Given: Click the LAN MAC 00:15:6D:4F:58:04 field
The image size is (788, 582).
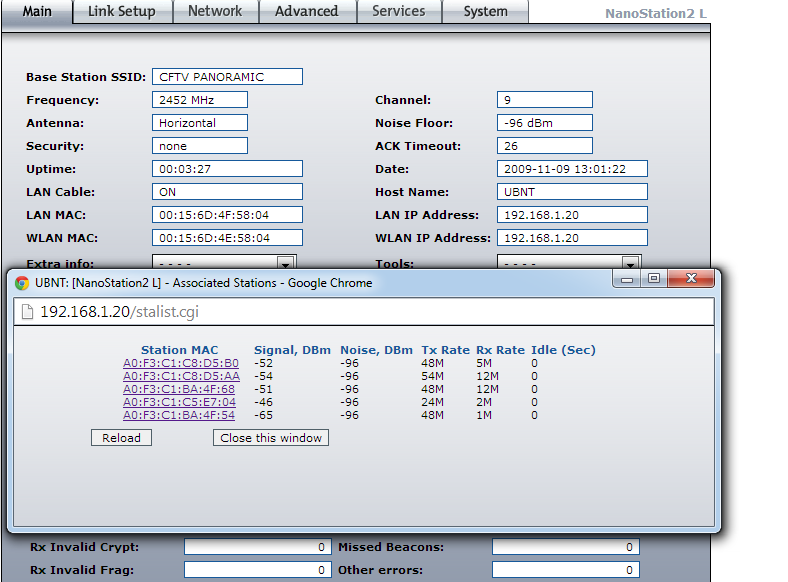Looking at the screenshot, I should click(x=227, y=215).
